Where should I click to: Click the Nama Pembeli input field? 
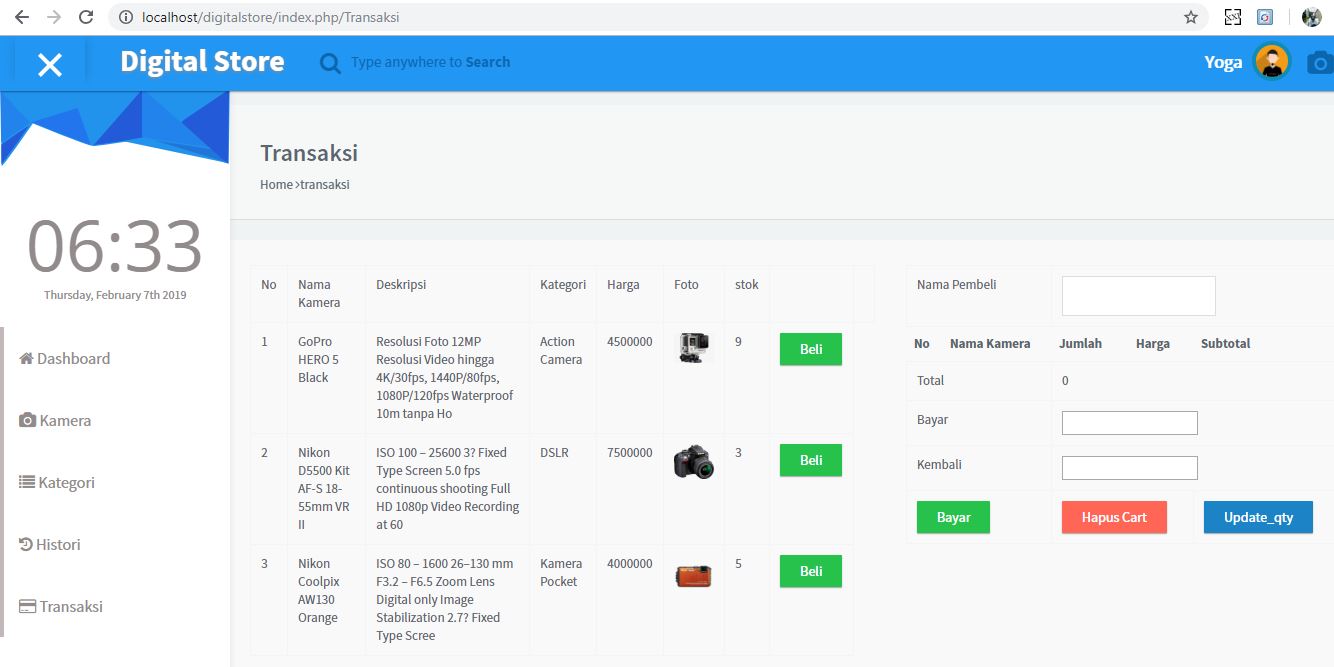coord(1138,295)
